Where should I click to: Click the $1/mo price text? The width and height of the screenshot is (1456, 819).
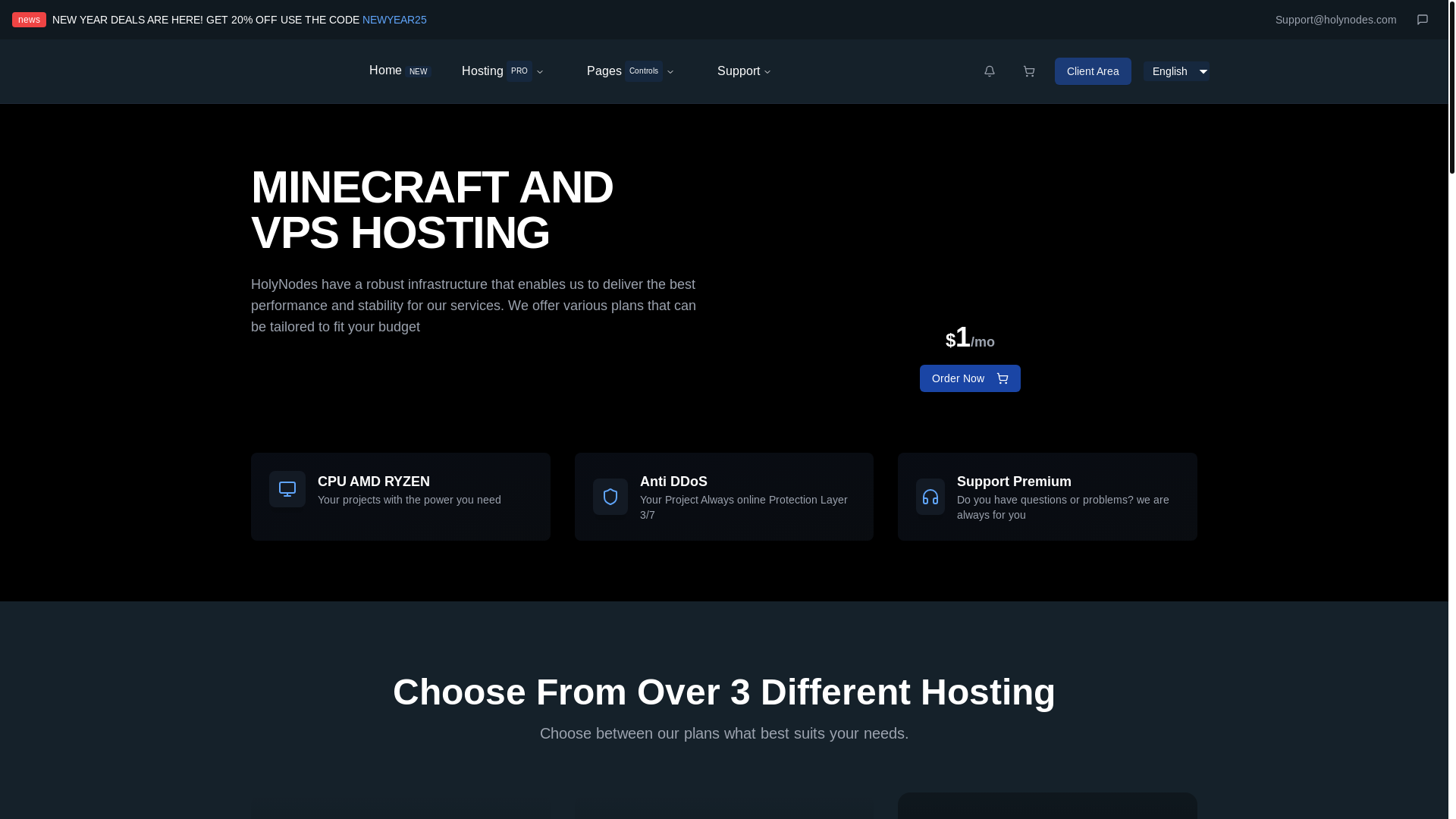(x=970, y=338)
